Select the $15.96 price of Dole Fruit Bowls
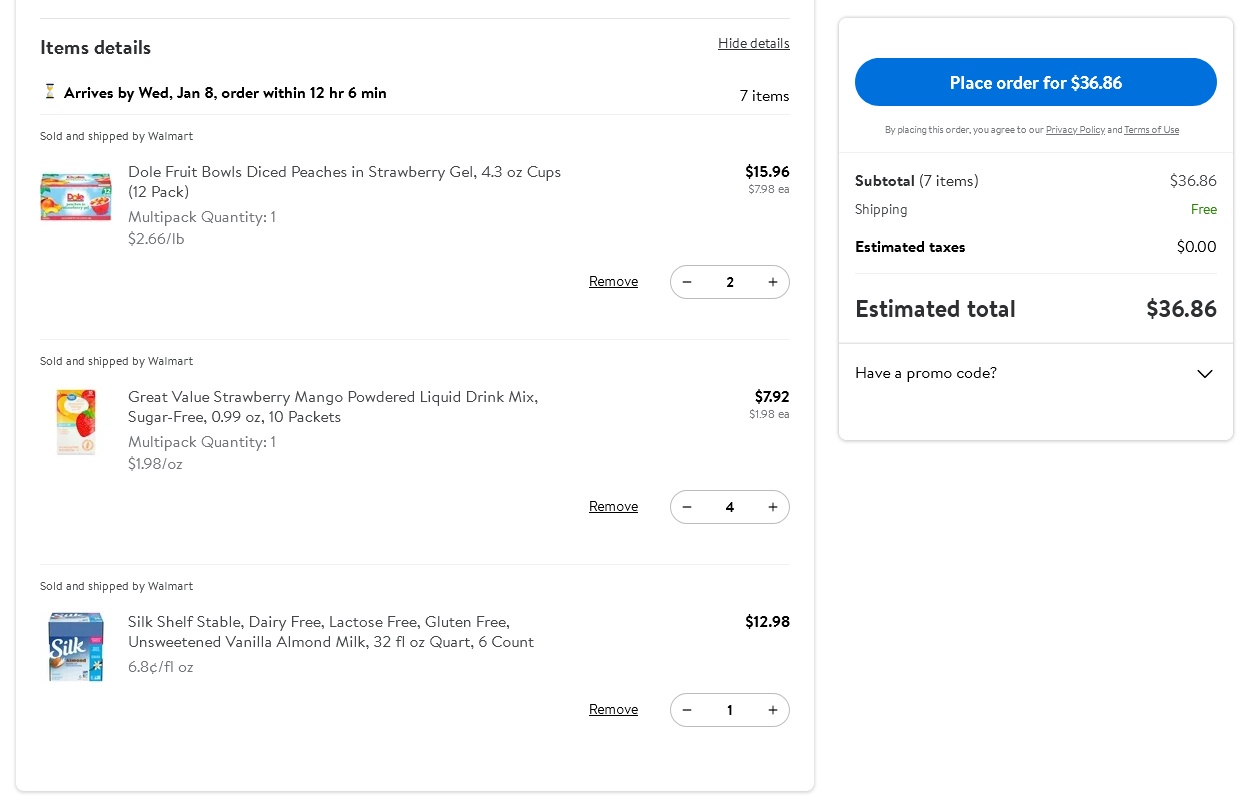The image size is (1250, 800). click(x=767, y=171)
